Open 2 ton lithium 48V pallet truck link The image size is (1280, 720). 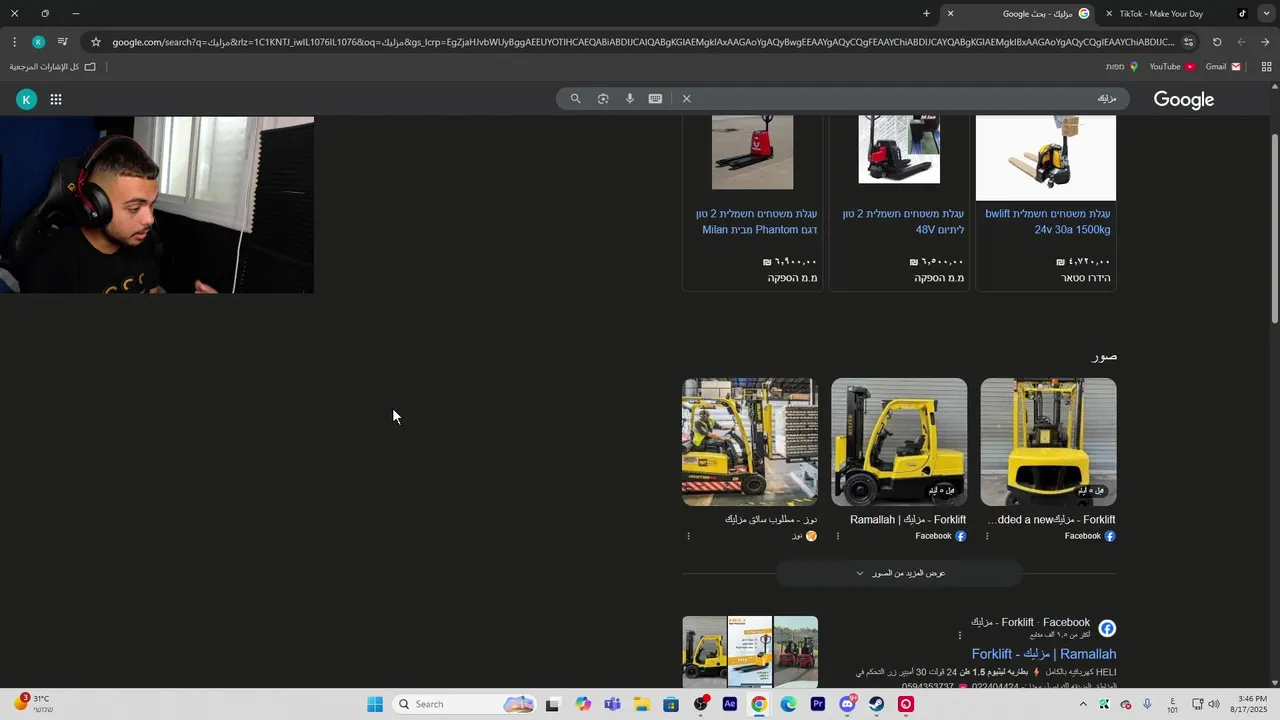tap(903, 222)
